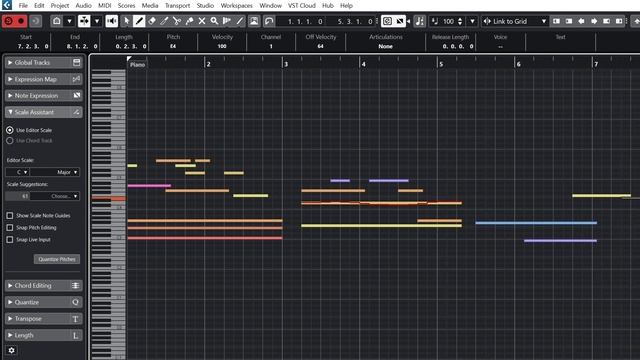640x360 pixels.
Task: Open inspector settings gear
Action: (11, 350)
